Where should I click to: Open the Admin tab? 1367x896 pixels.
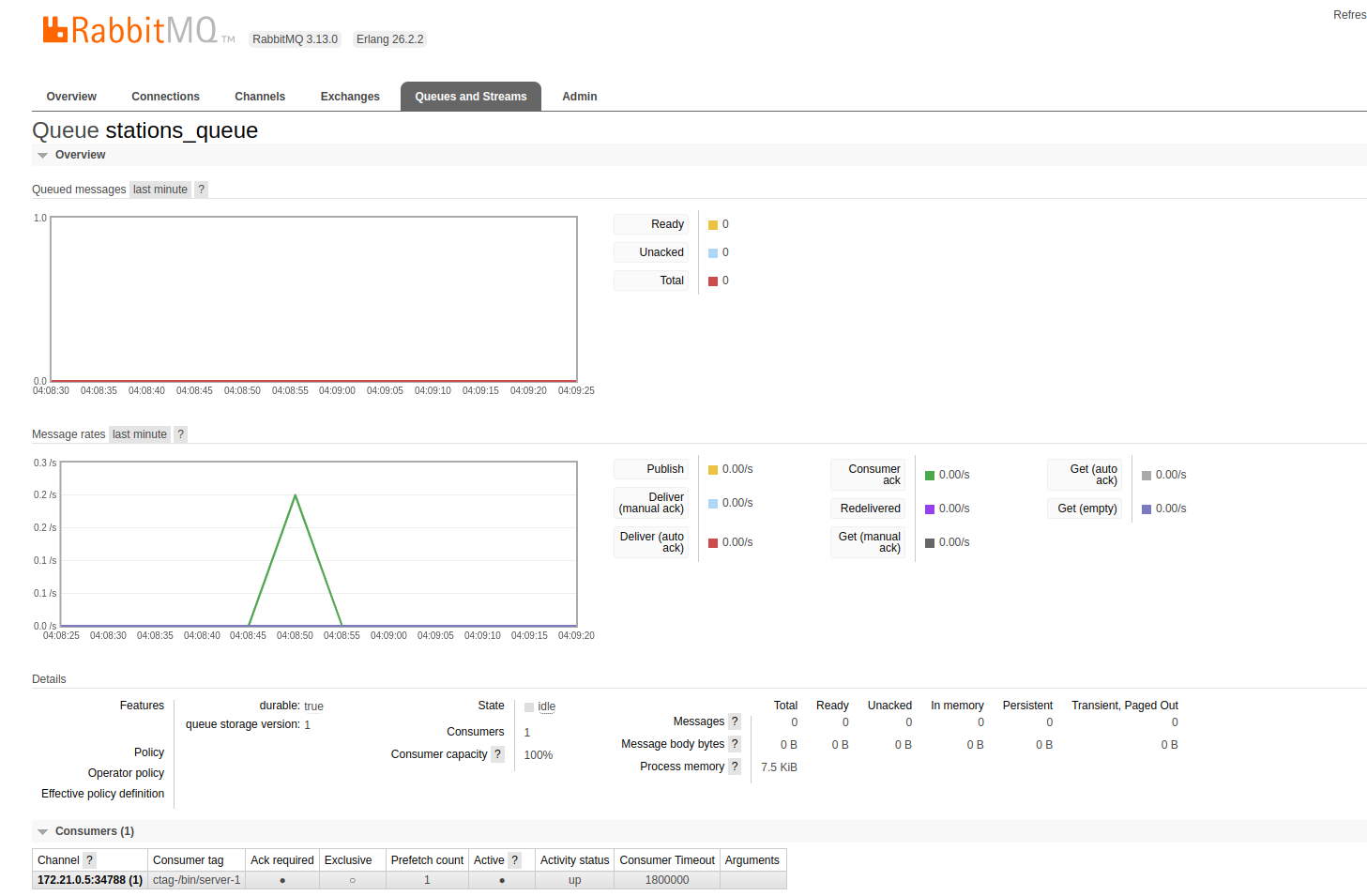click(x=580, y=97)
